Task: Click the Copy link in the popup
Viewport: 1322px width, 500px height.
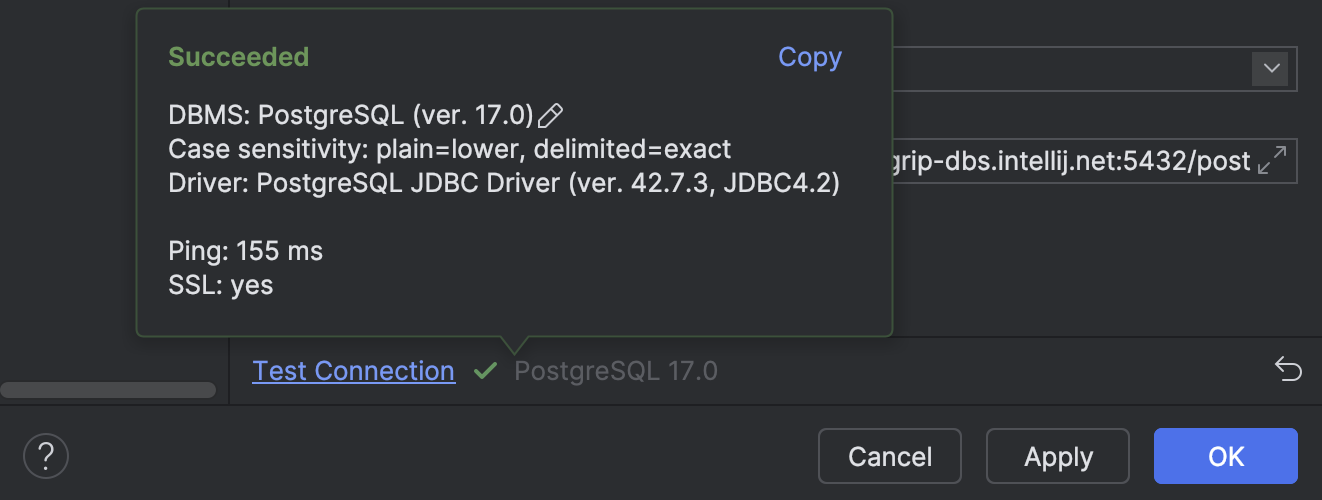Action: [x=810, y=58]
